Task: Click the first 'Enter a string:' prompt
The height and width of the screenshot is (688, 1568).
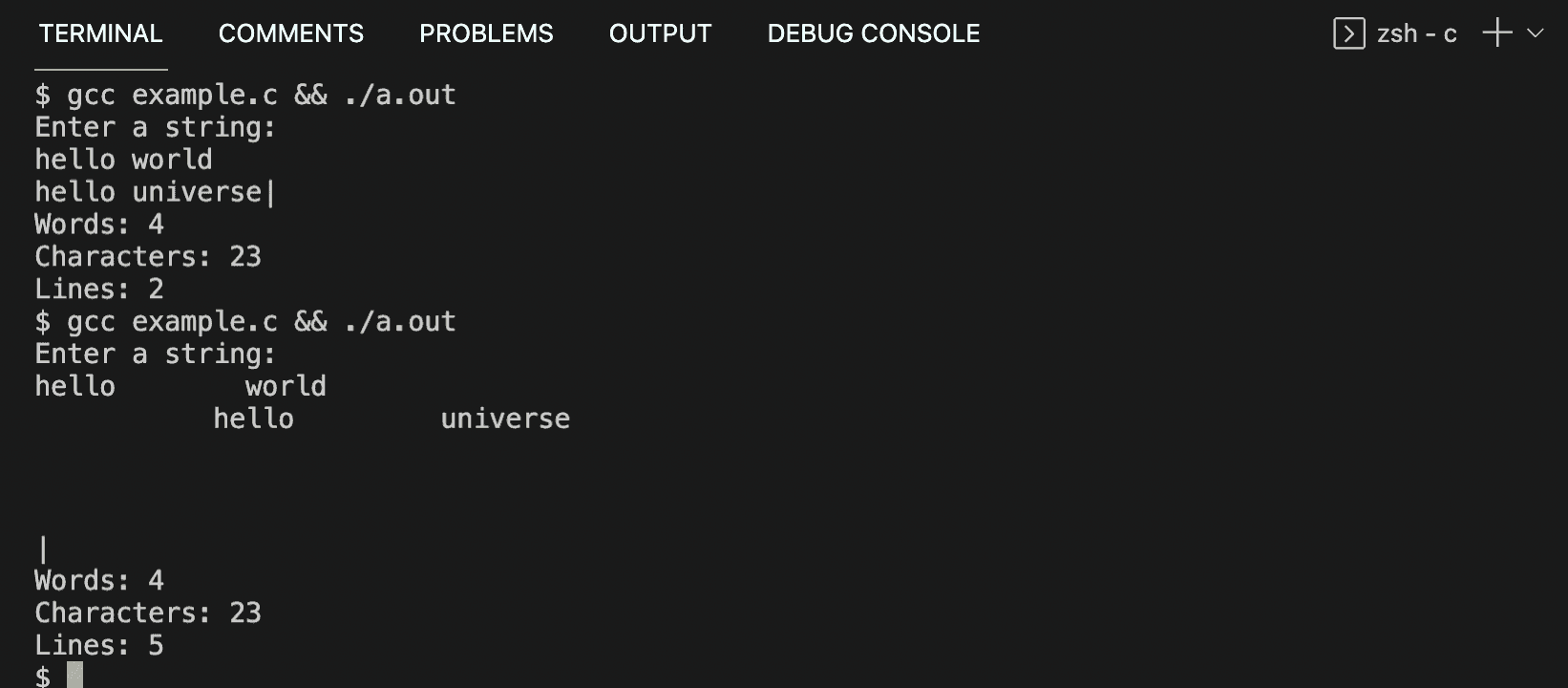Action: click(x=156, y=127)
